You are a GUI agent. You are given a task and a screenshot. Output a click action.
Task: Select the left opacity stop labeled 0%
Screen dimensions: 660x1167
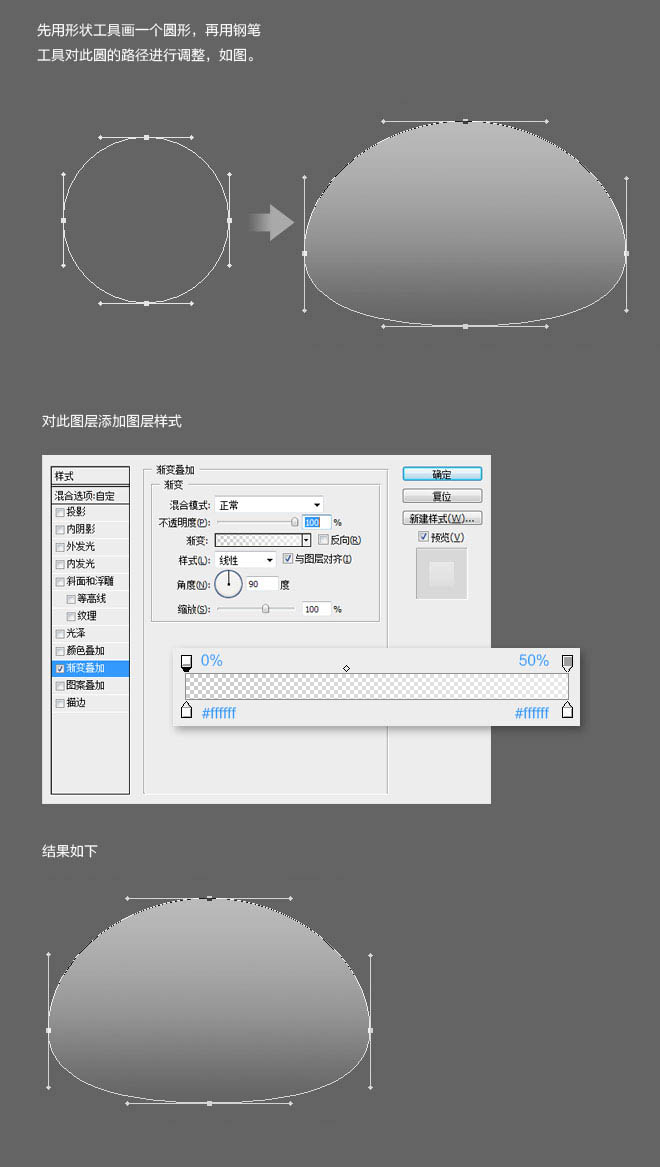(186, 662)
